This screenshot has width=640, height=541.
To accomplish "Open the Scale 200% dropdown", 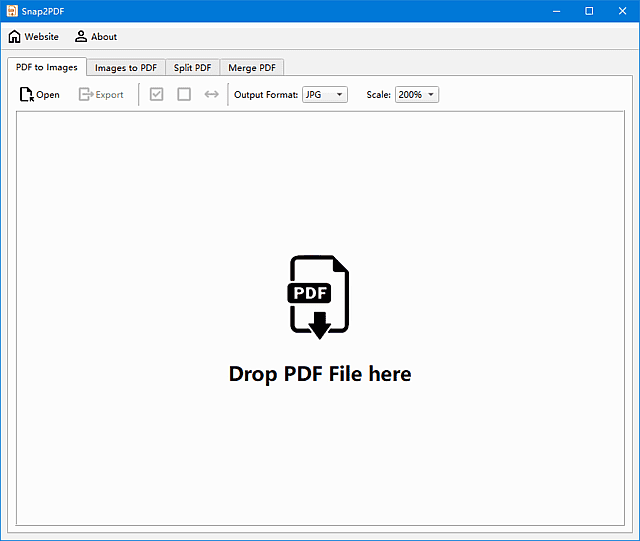I will coord(417,95).
